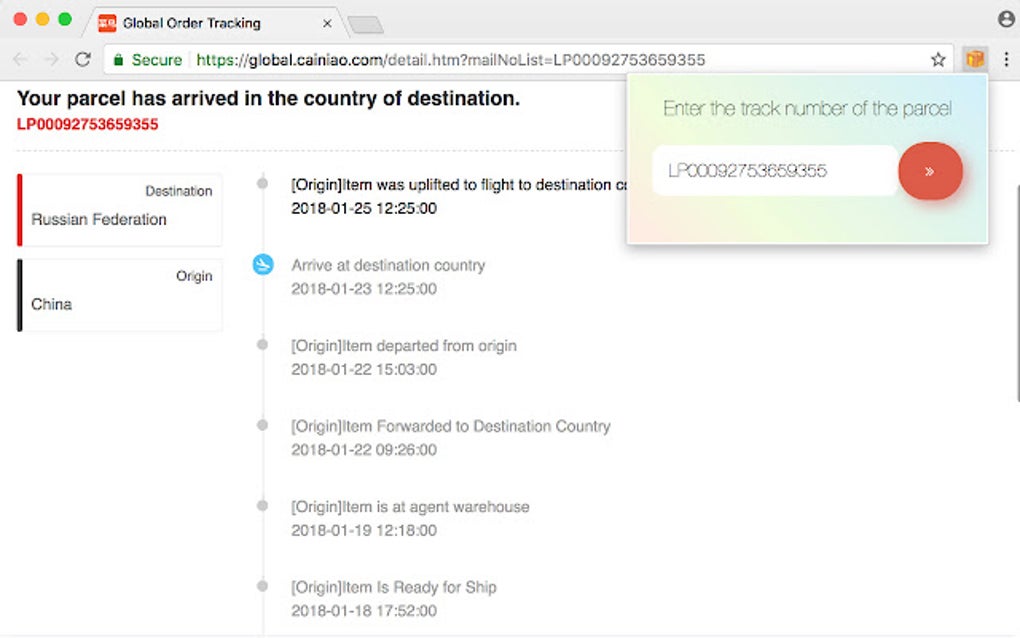Select the Russian Federation destination card
Screen dimensions: 1020x638
tap(120, 209)
